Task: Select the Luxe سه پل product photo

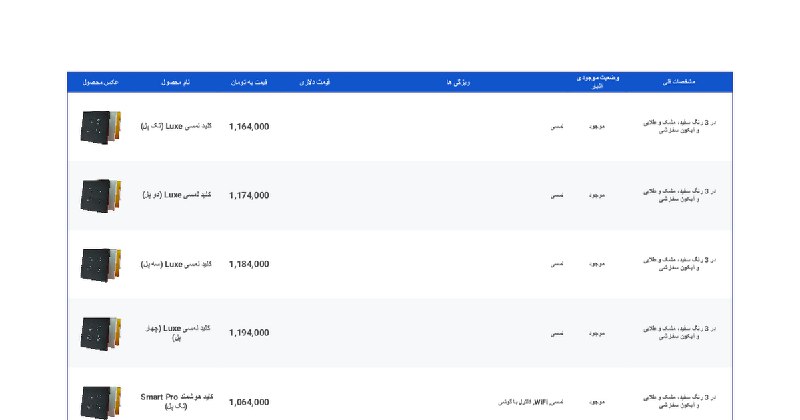Action: pyautogui.click(x=100, y=264)
